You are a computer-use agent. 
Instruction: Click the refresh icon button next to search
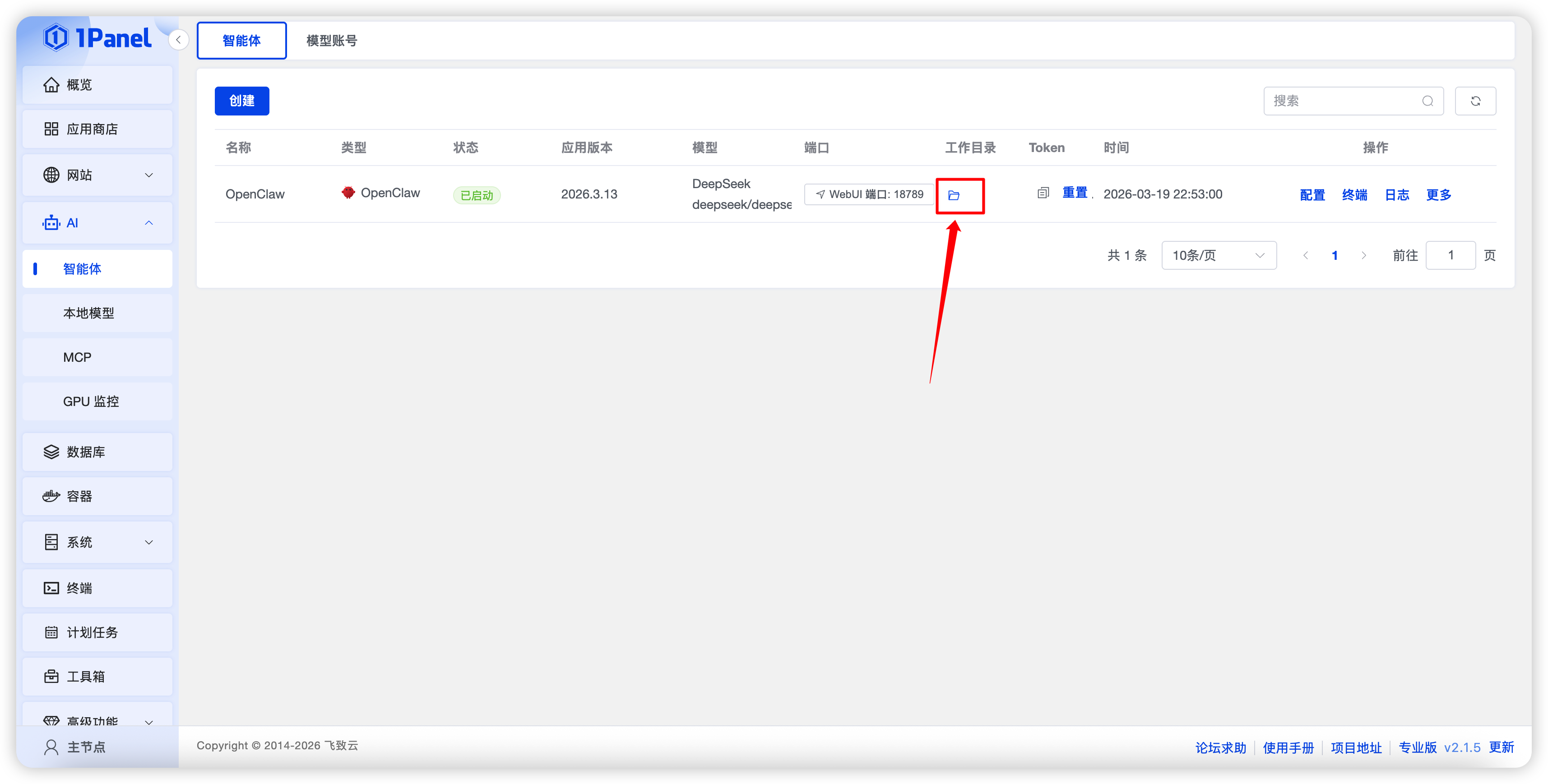tap(1475, 101)
